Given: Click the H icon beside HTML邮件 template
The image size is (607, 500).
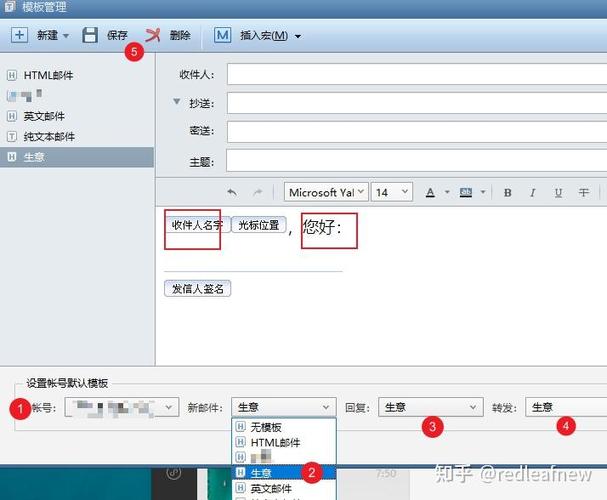Looking at the screenshot, I should click(12, 75).
